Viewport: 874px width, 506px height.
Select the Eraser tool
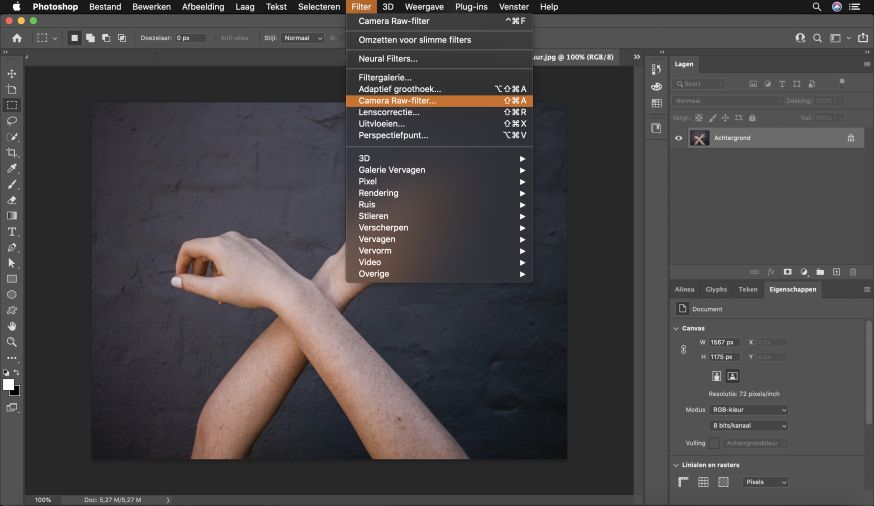coord(12,200)
